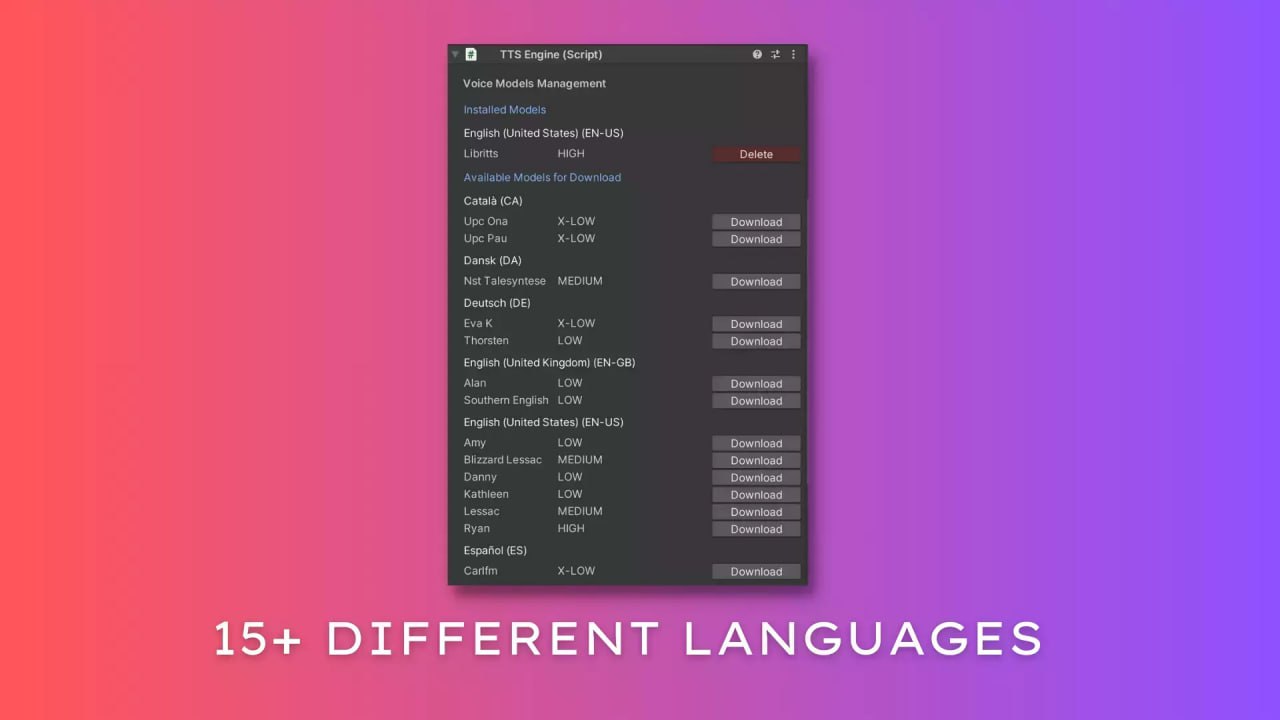Download the Blizzard Lessac medium voice

(755, 460)
